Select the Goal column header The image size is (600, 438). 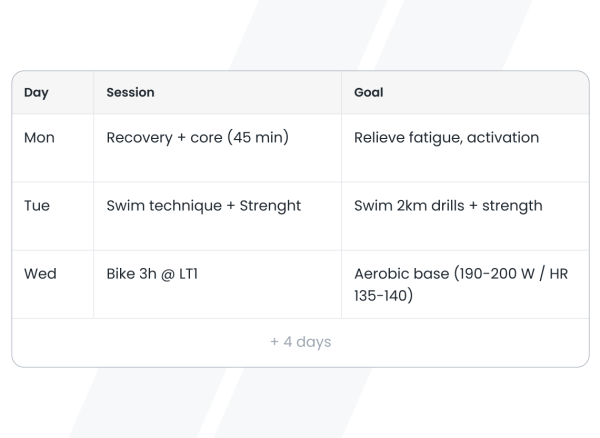(369, 93)
